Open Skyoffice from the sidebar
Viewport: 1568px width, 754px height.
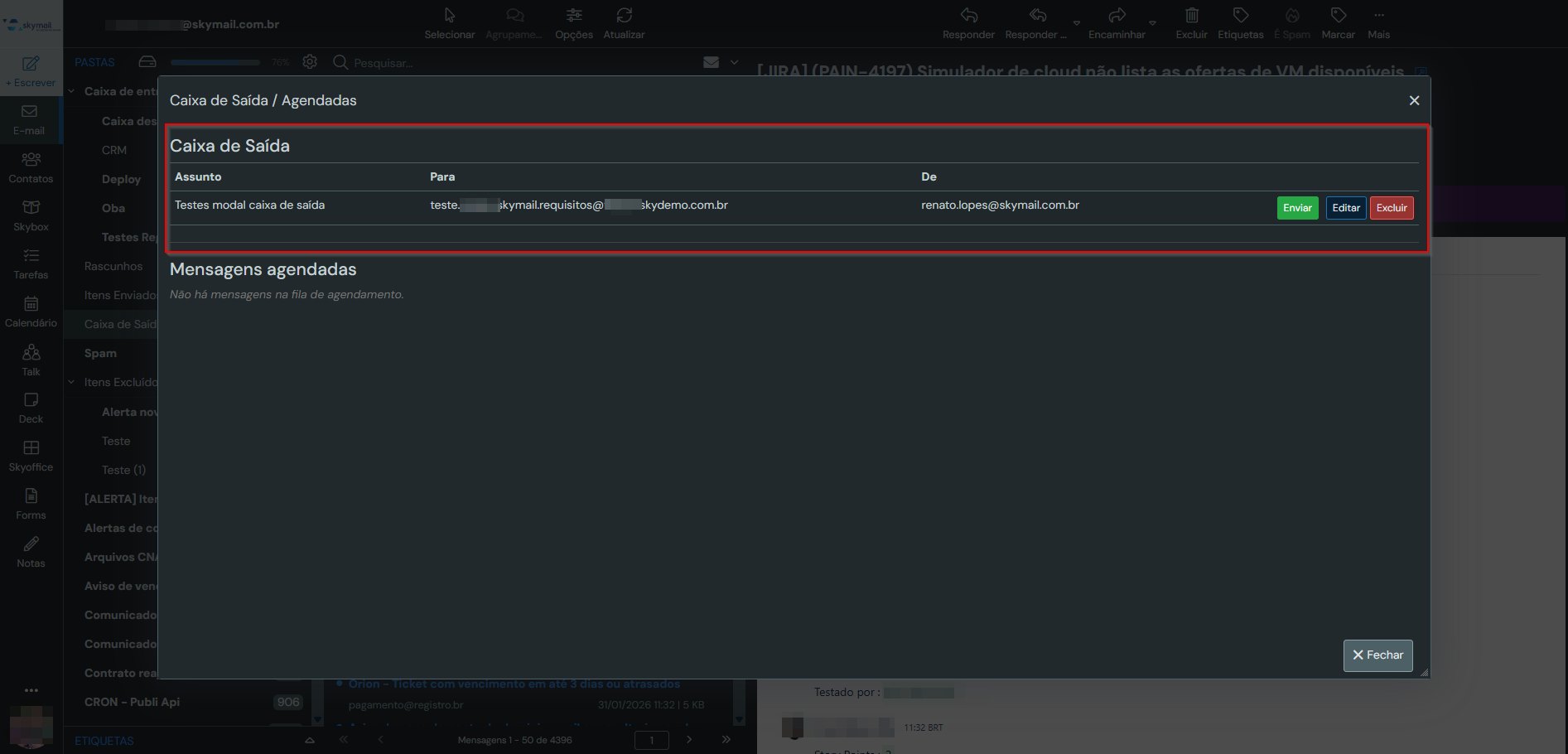pos(31,455)
